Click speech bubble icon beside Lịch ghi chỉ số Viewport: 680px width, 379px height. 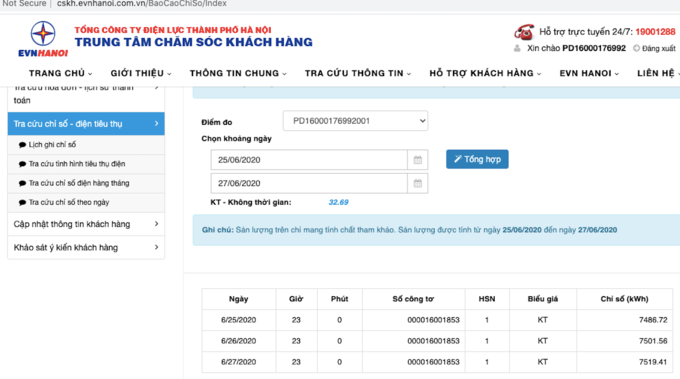23,145
